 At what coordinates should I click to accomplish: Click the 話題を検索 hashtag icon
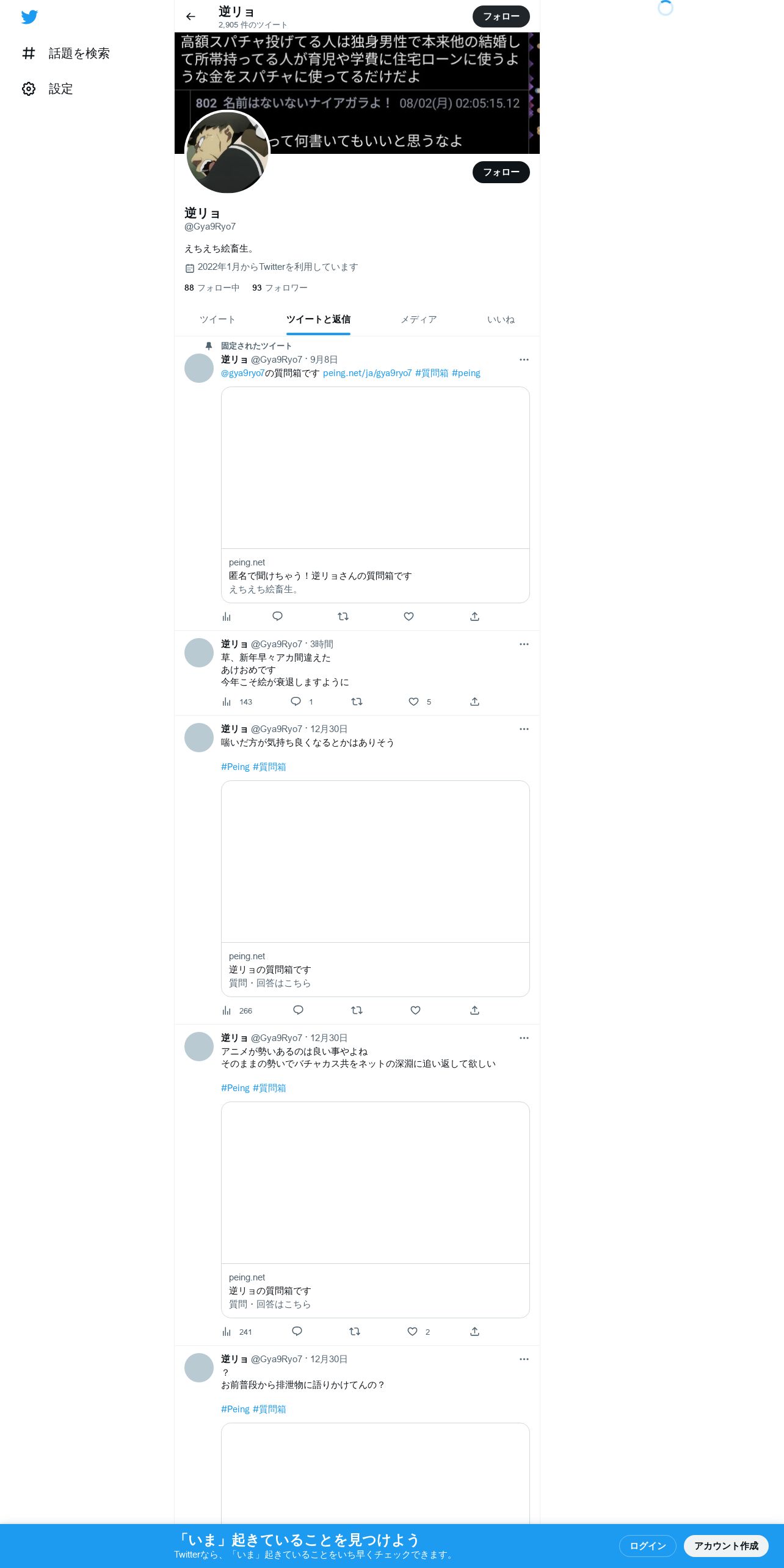point(29,54)
